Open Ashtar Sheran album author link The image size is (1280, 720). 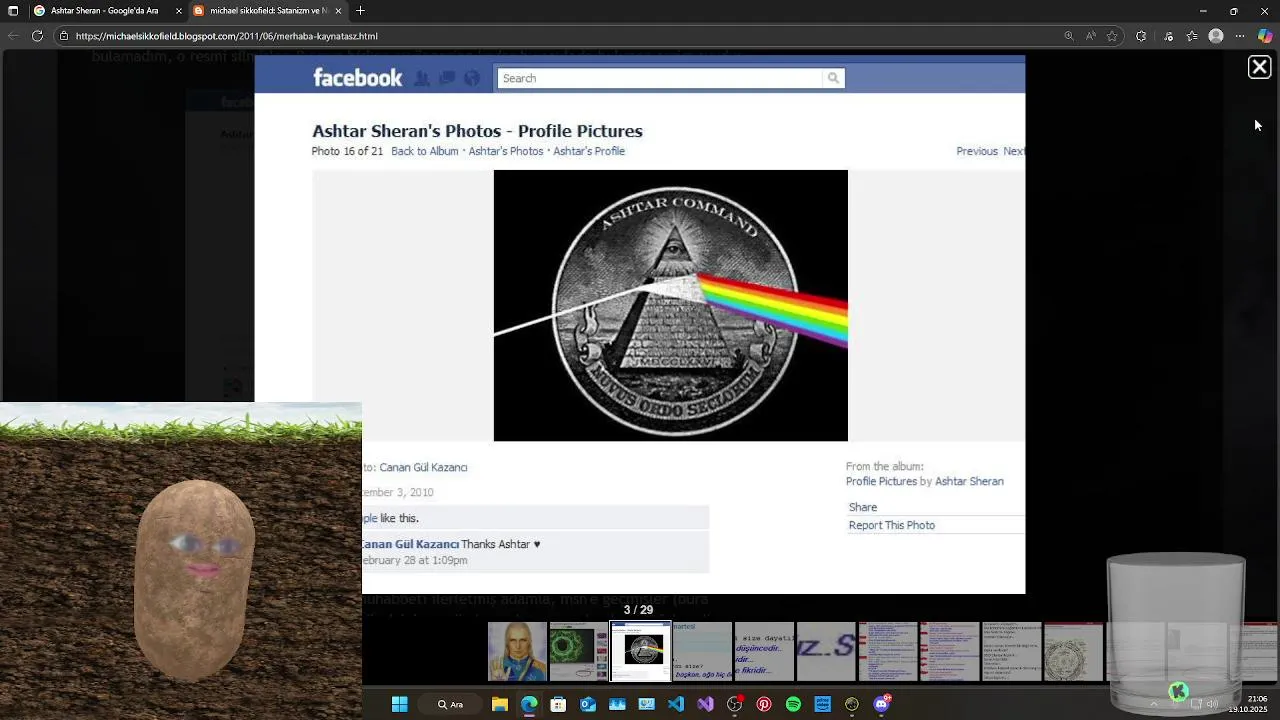click(969, 481)
